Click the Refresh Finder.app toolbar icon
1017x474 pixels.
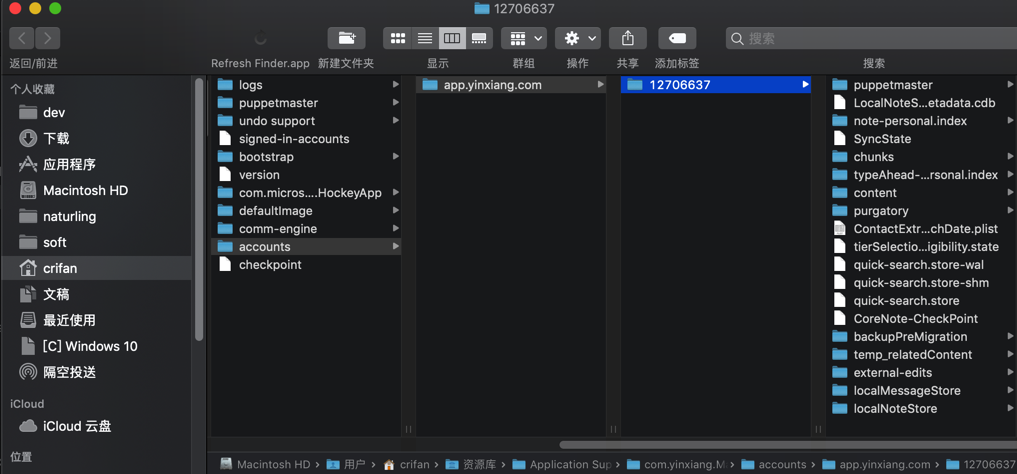pos(260,38)
